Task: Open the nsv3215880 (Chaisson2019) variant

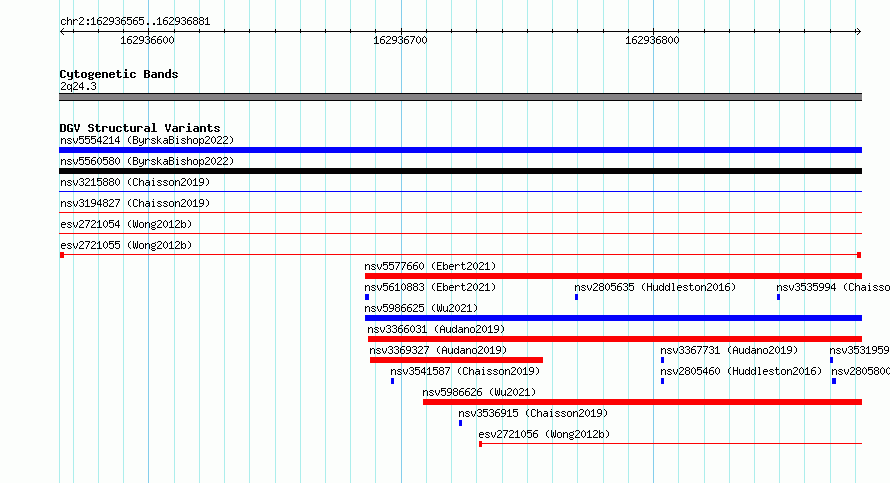Action: tap(135, 182)
